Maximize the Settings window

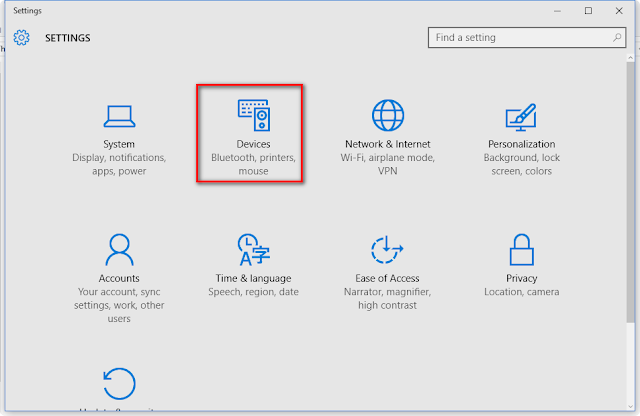(588, 11)
